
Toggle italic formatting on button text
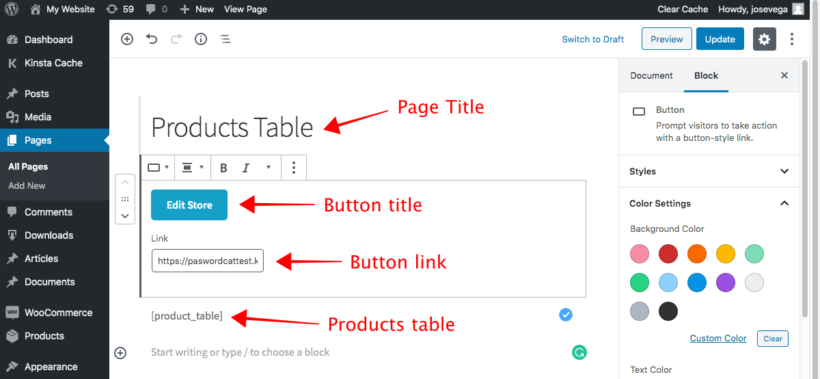[245, 168]
